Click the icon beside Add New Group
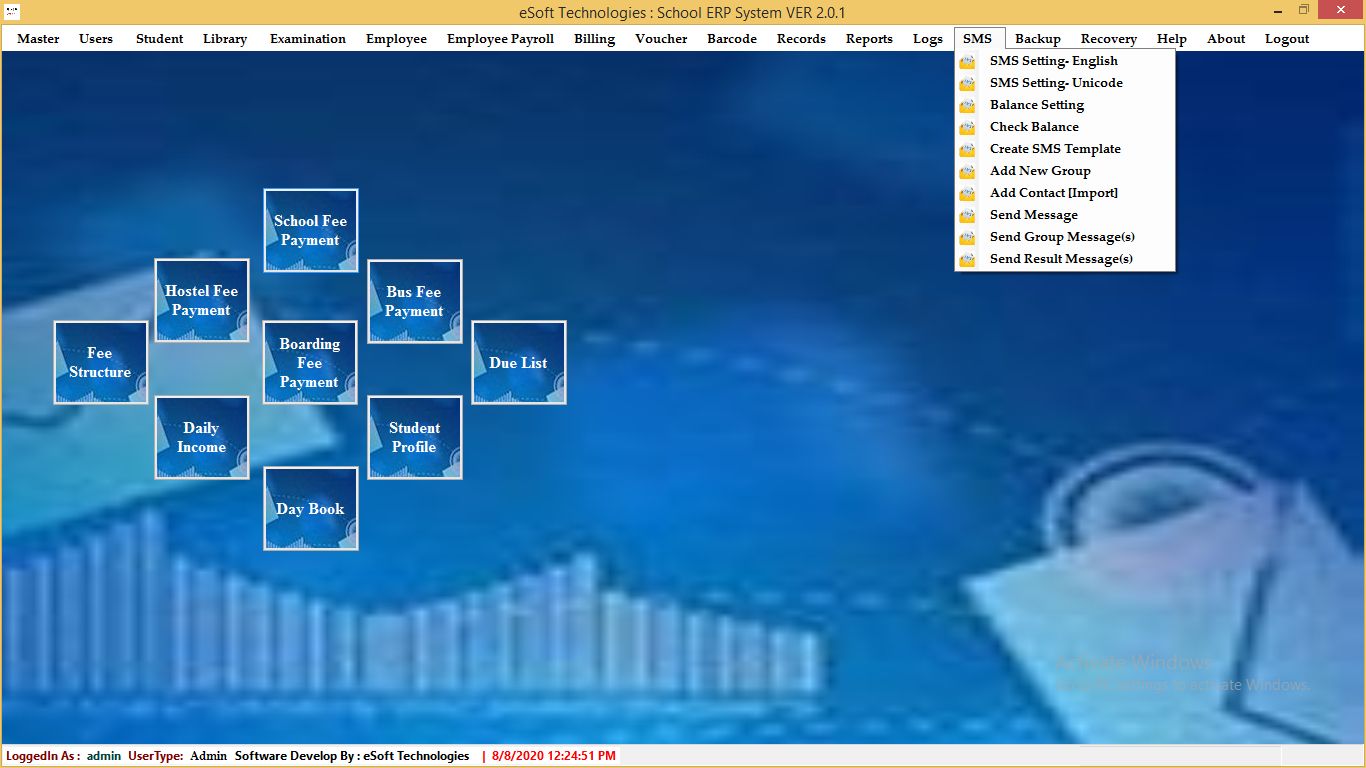Screen dimensions: 1366x768 [x=967, y=171]
